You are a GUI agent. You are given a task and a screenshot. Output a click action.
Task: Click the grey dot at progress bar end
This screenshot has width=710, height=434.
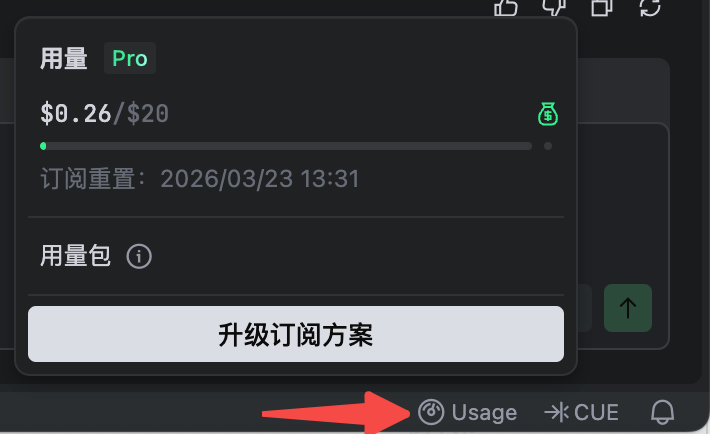(x=548, y=146)
